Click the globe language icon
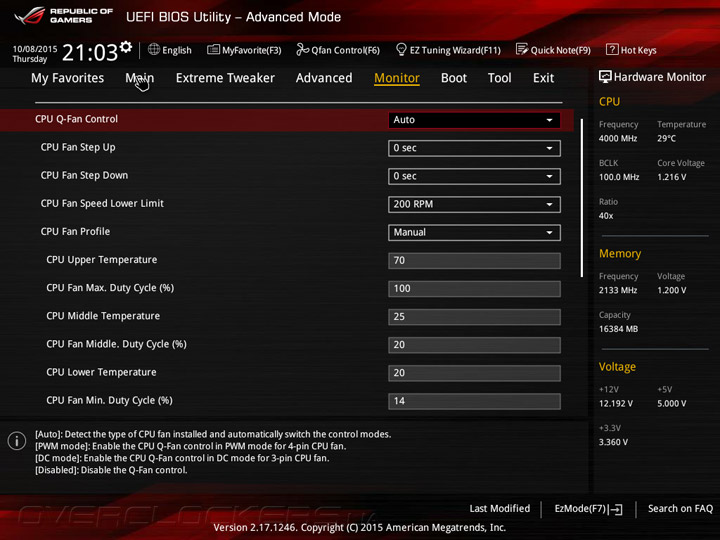This screenshot has height=540, width=720. click(154, 49)
